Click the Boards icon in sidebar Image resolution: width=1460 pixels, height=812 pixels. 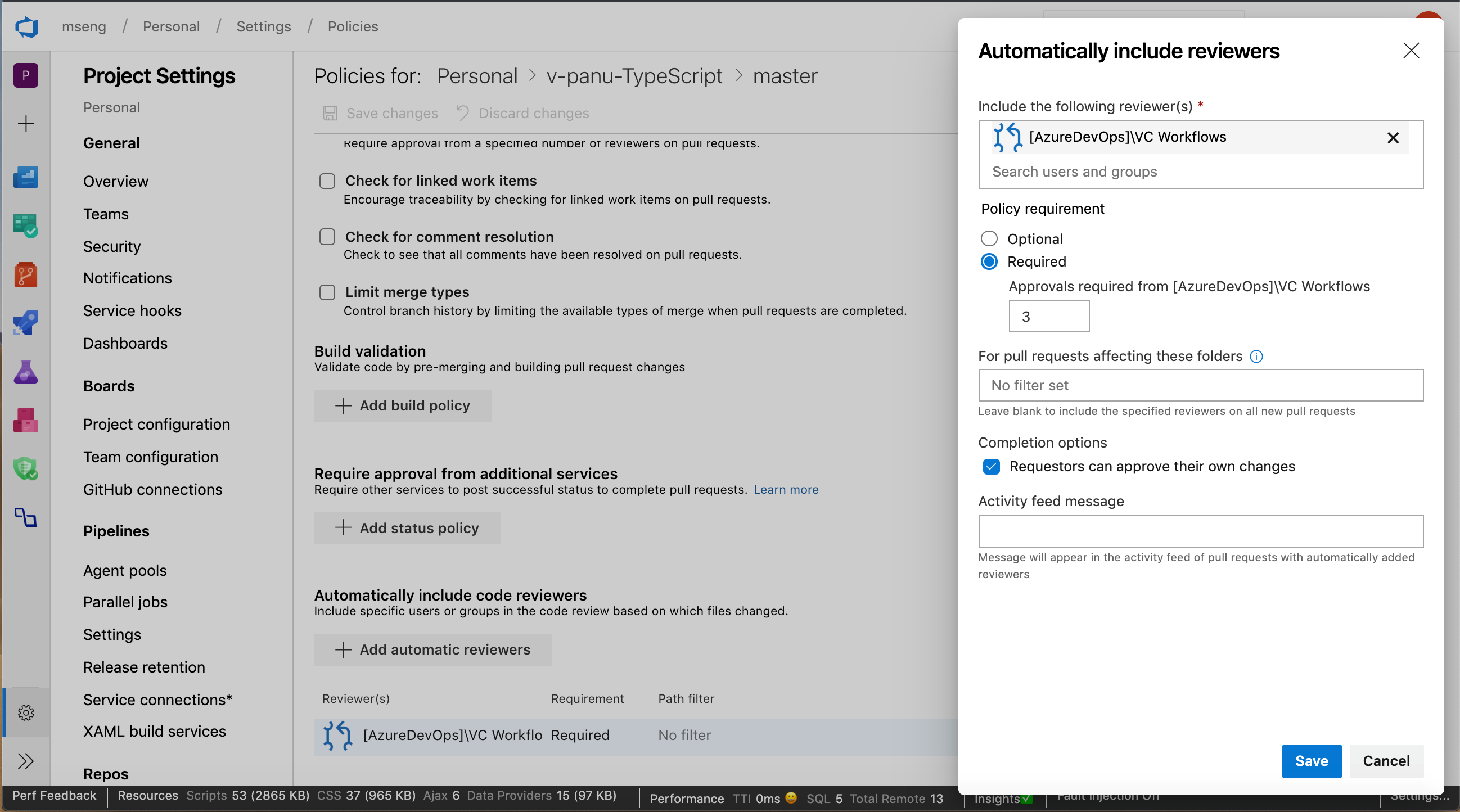[x=27, y=221]
